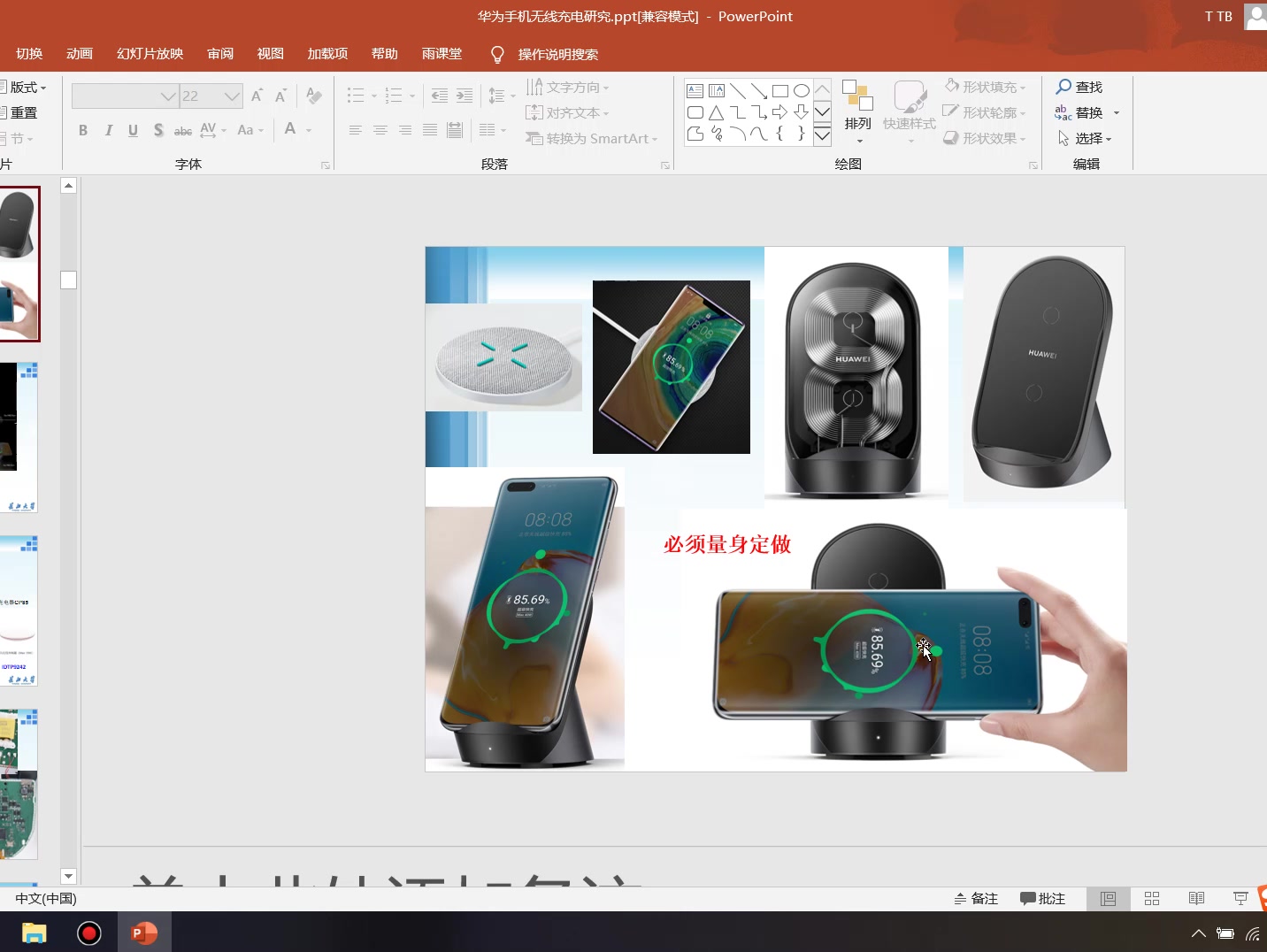Toggle justify text alignment

pos(430,130)
